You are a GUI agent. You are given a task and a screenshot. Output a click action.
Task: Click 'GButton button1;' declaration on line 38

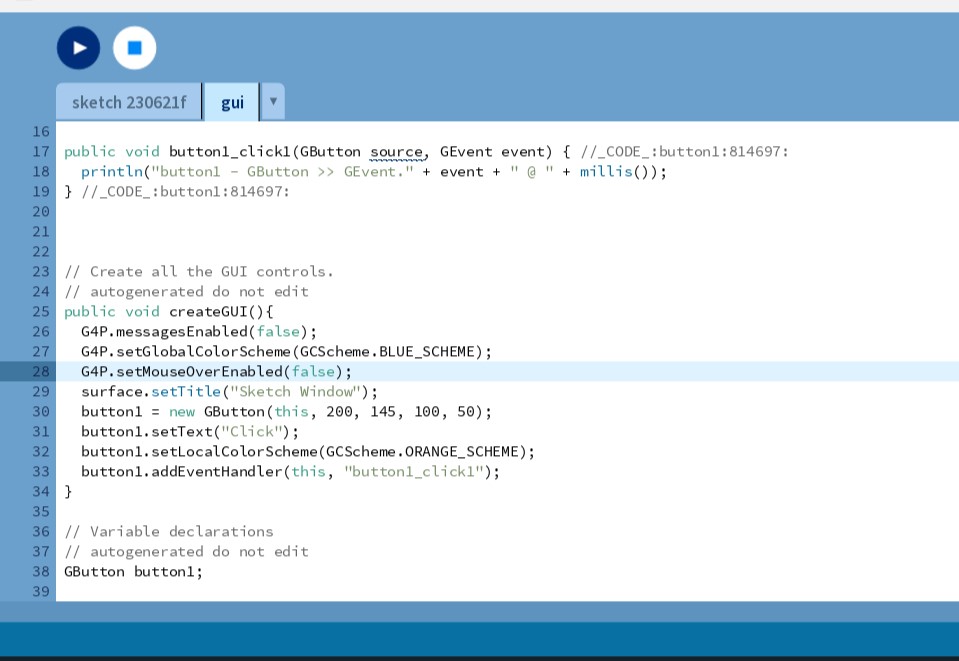(x=133, y=572)
